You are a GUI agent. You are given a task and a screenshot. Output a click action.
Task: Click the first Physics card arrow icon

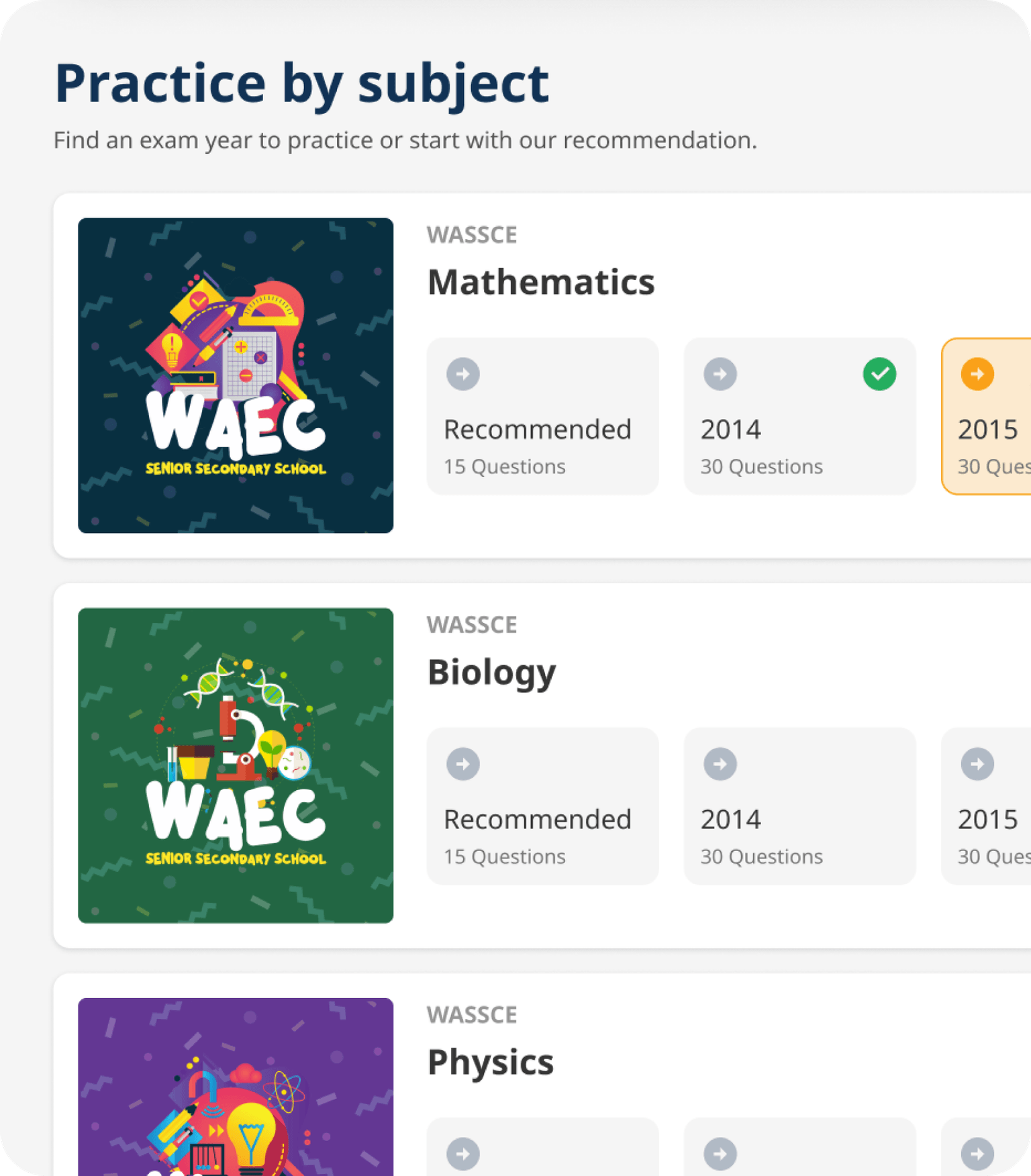[x=463, y=1154]
